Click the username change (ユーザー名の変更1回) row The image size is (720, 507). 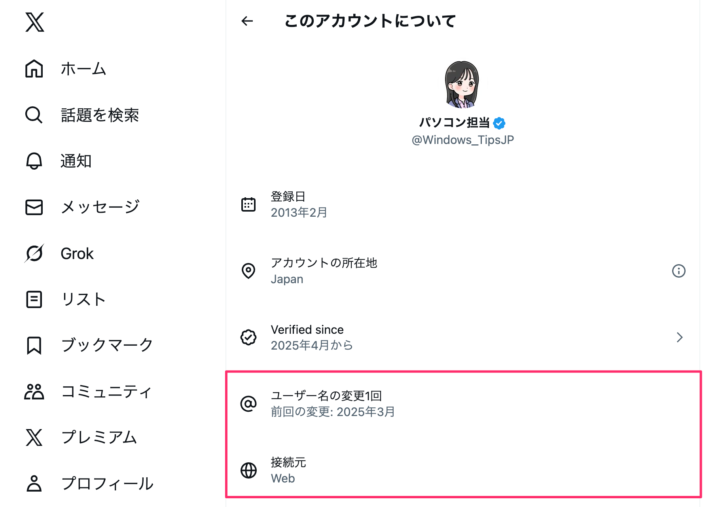pos(463,403)
